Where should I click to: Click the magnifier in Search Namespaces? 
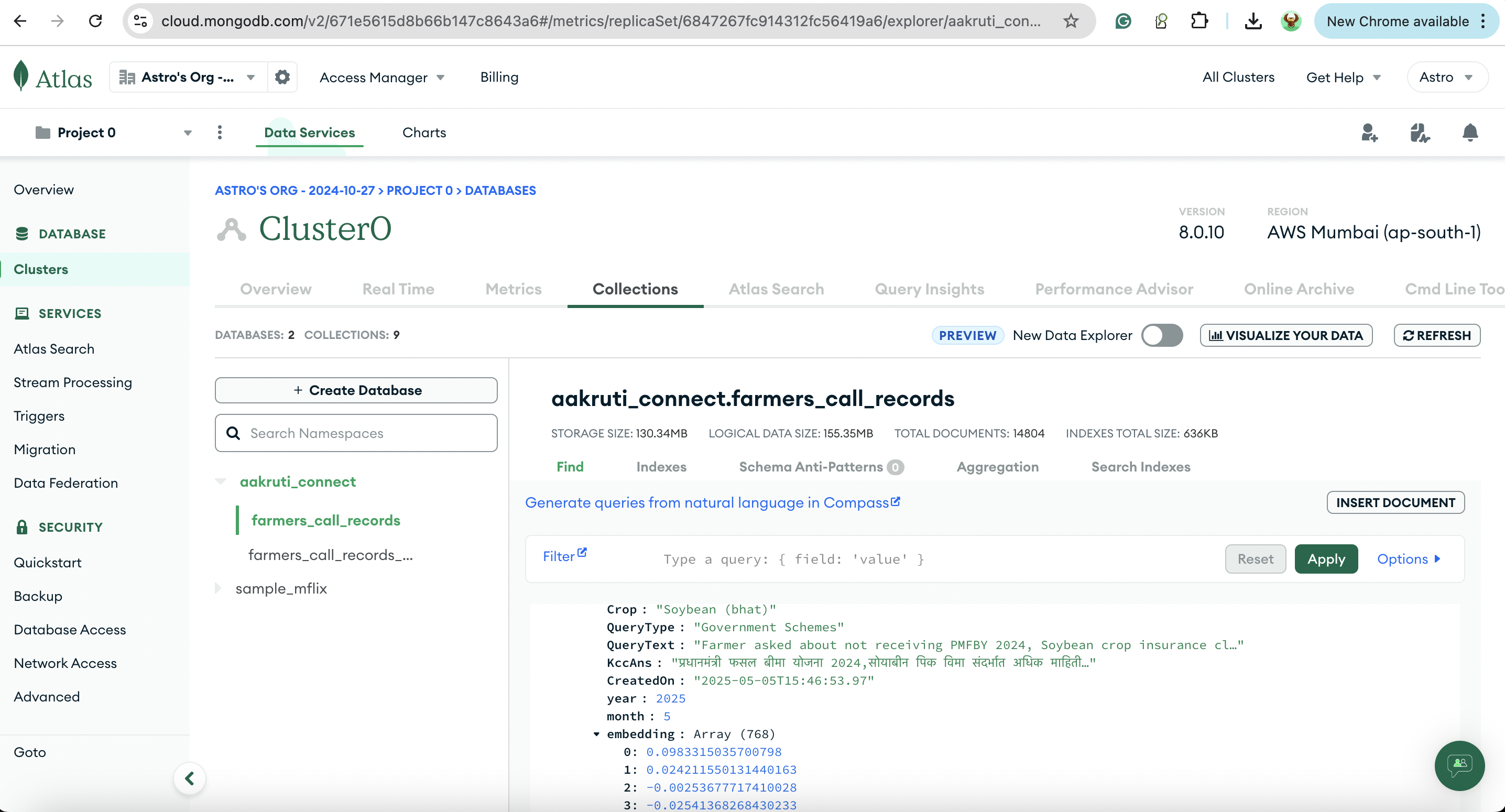pyautogui.click(x=233, y=433)
